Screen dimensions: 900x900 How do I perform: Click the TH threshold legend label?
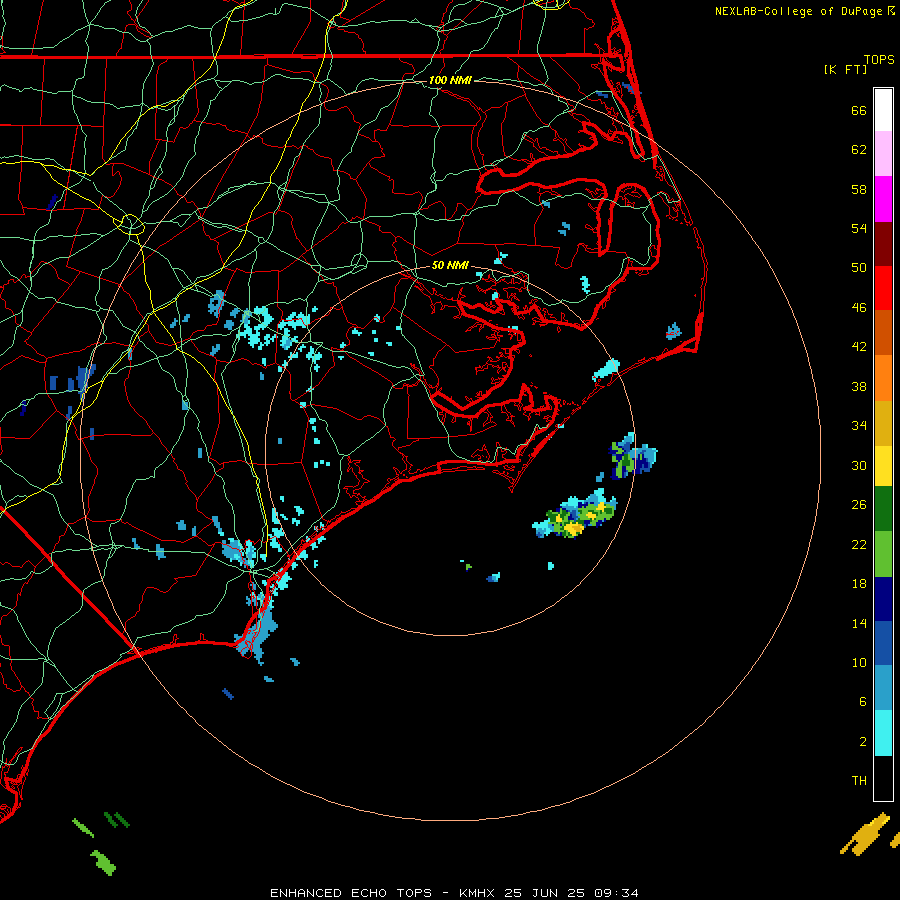pos(859,781)
